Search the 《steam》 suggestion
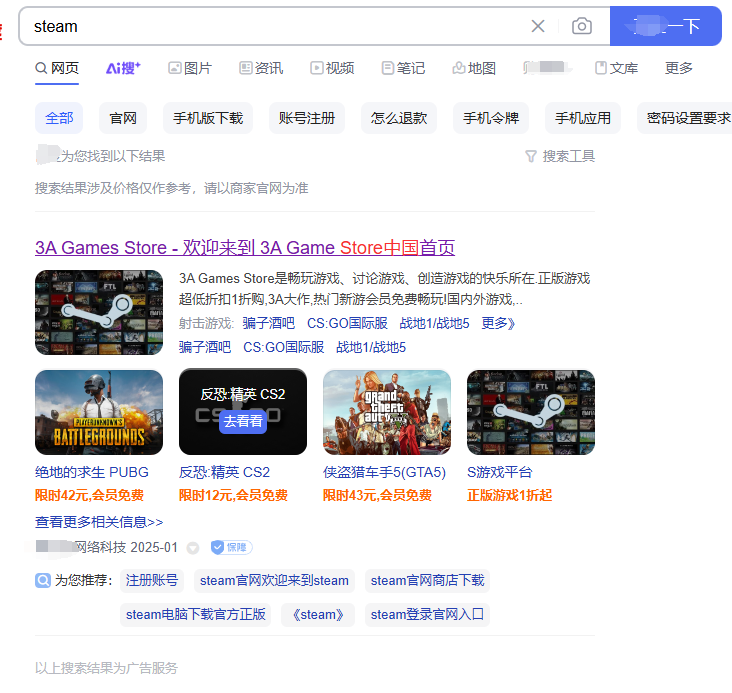The image size is (732, 693). pos(318,615)
